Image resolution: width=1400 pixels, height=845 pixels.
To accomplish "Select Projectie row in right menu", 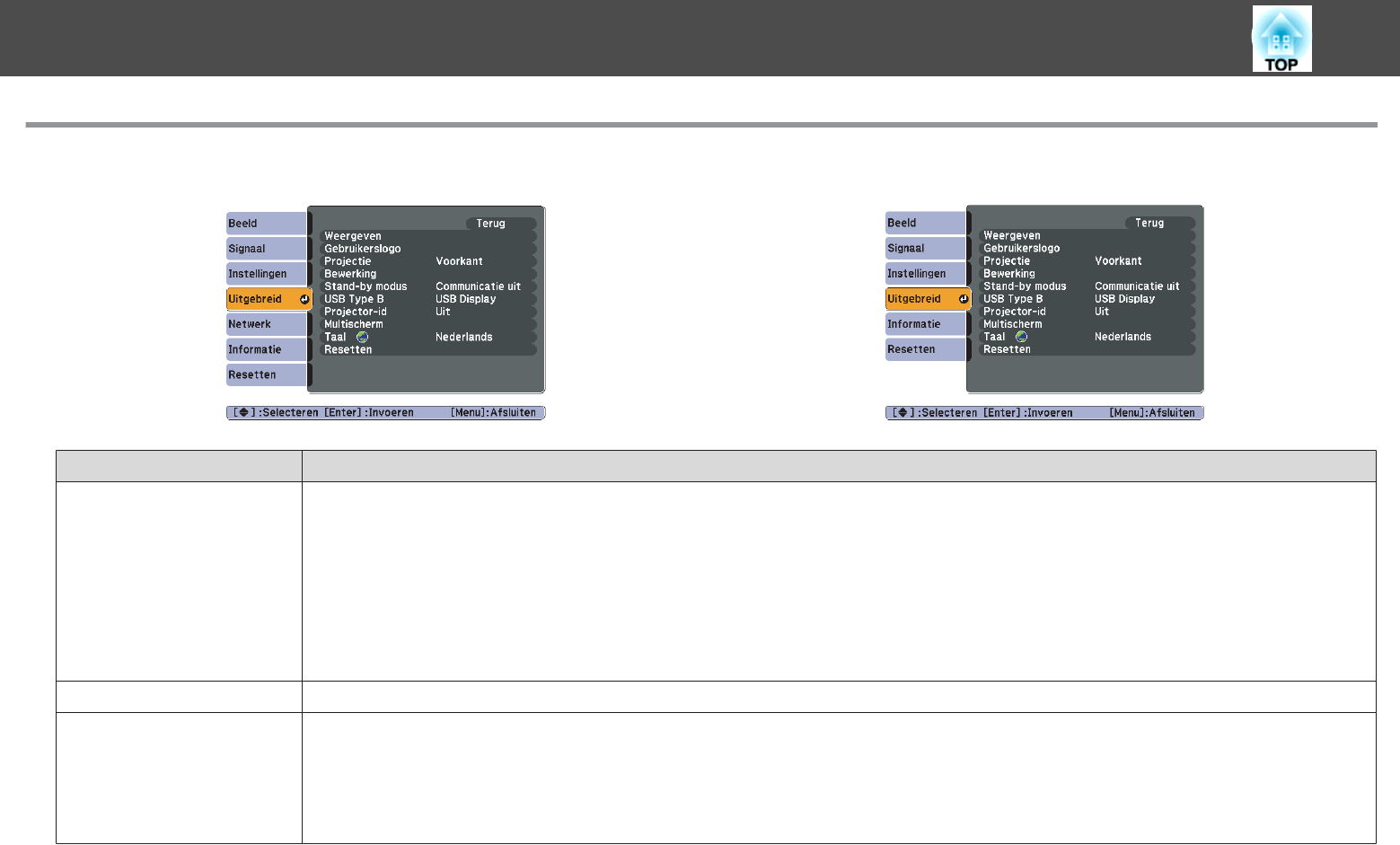I will [1087, 260].
